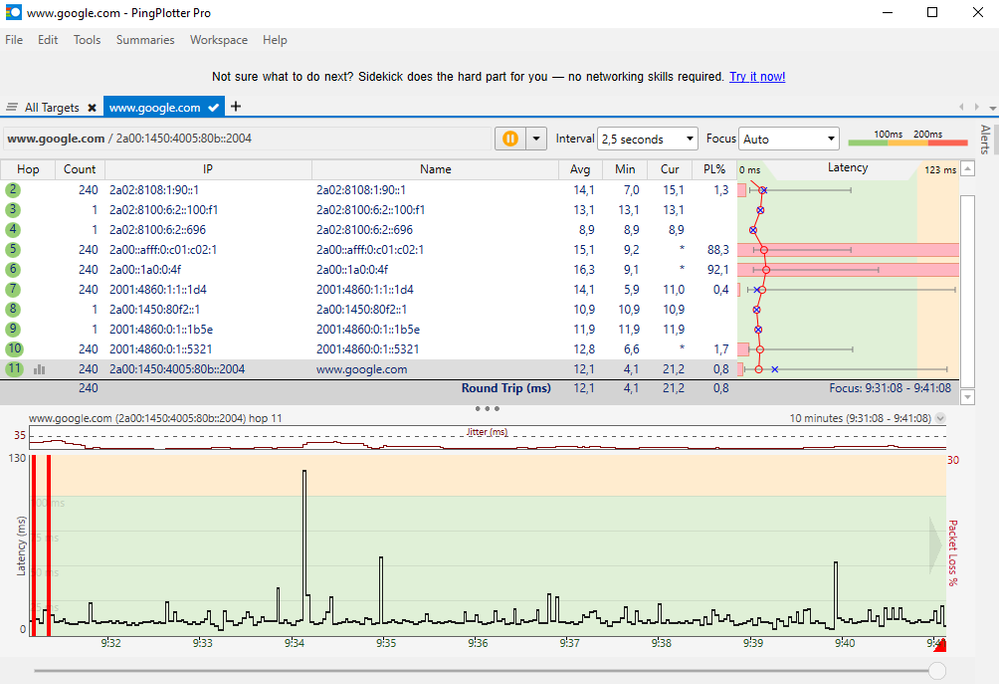This screenshot has width=999, height=684.
Task: Click the All Targets list icon
Action: coord(12,107)
